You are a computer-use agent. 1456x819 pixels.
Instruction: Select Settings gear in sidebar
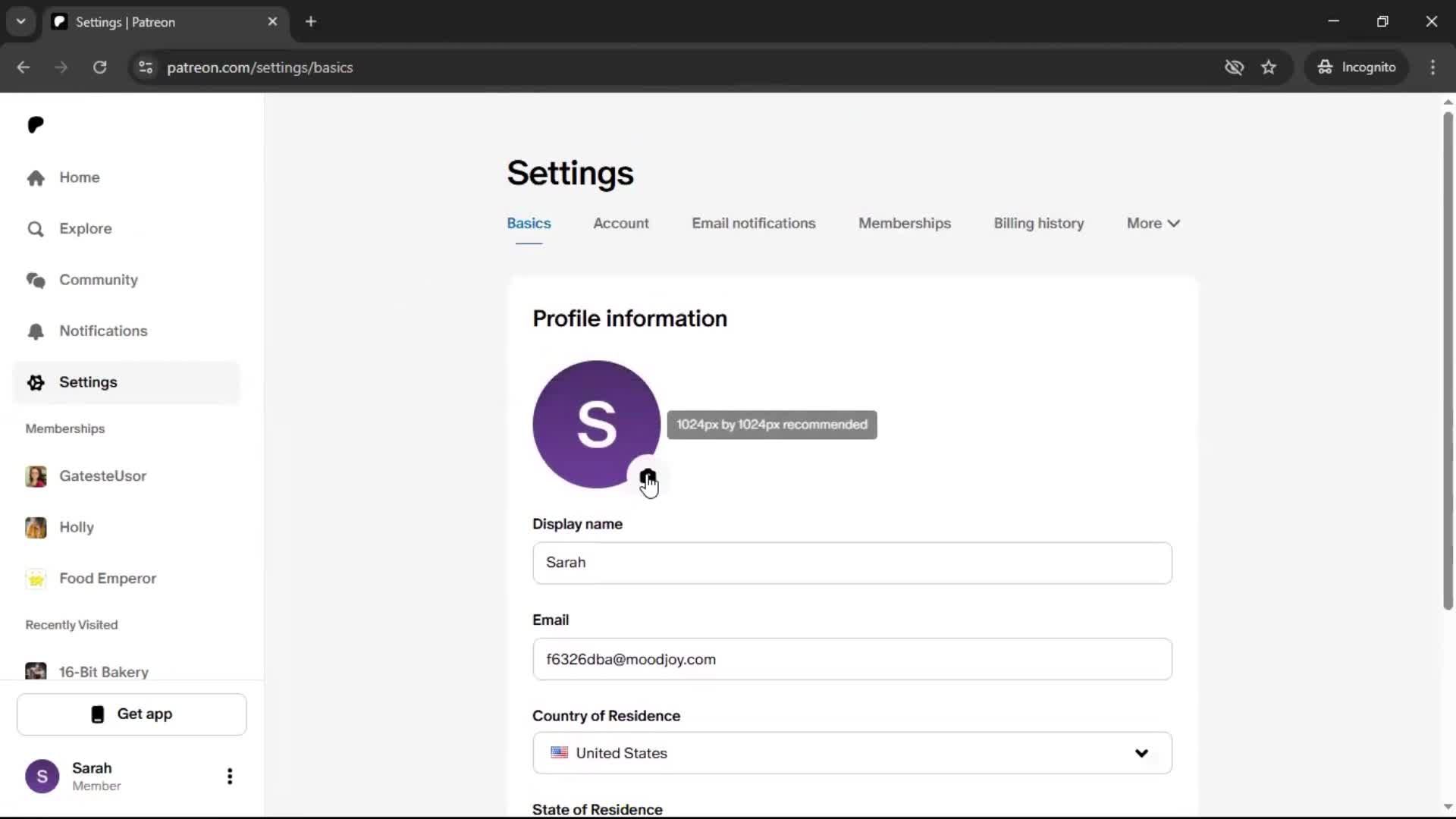(x=127, y=382)
